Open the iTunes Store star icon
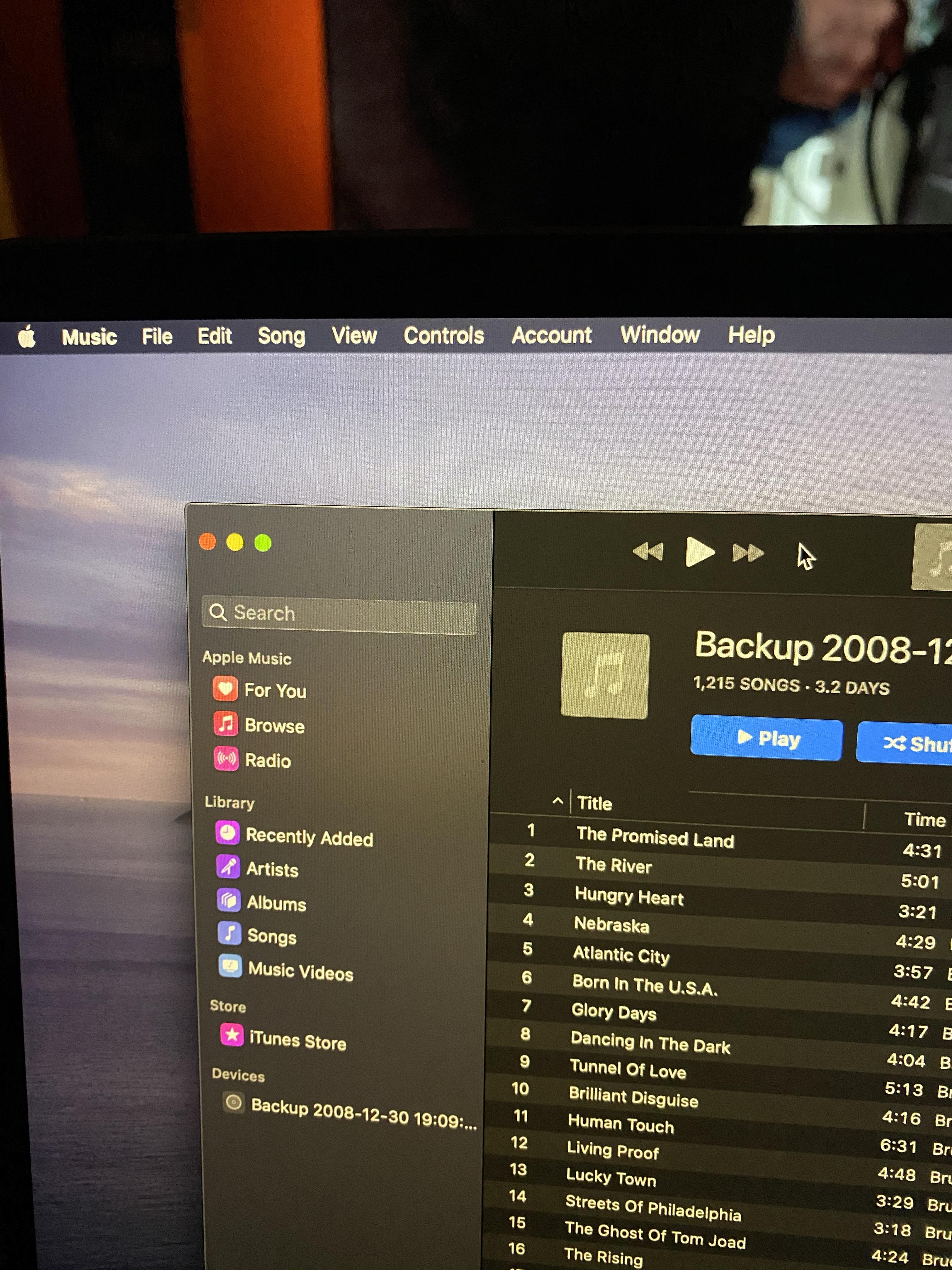This screenshot has height=1270, width=952. tap(232, 1035)
